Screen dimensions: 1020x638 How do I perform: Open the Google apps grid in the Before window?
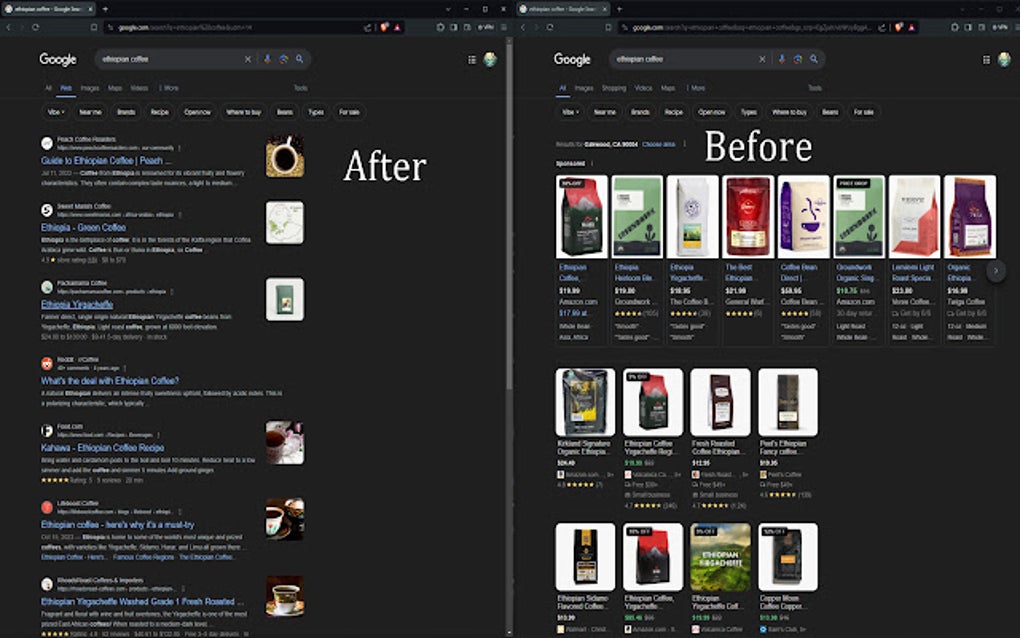point(986,60)
